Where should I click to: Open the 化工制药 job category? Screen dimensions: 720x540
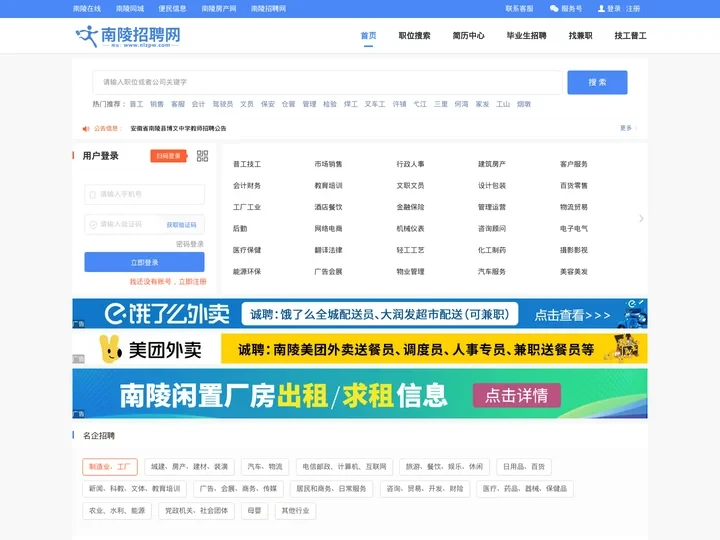coord(492,250)
